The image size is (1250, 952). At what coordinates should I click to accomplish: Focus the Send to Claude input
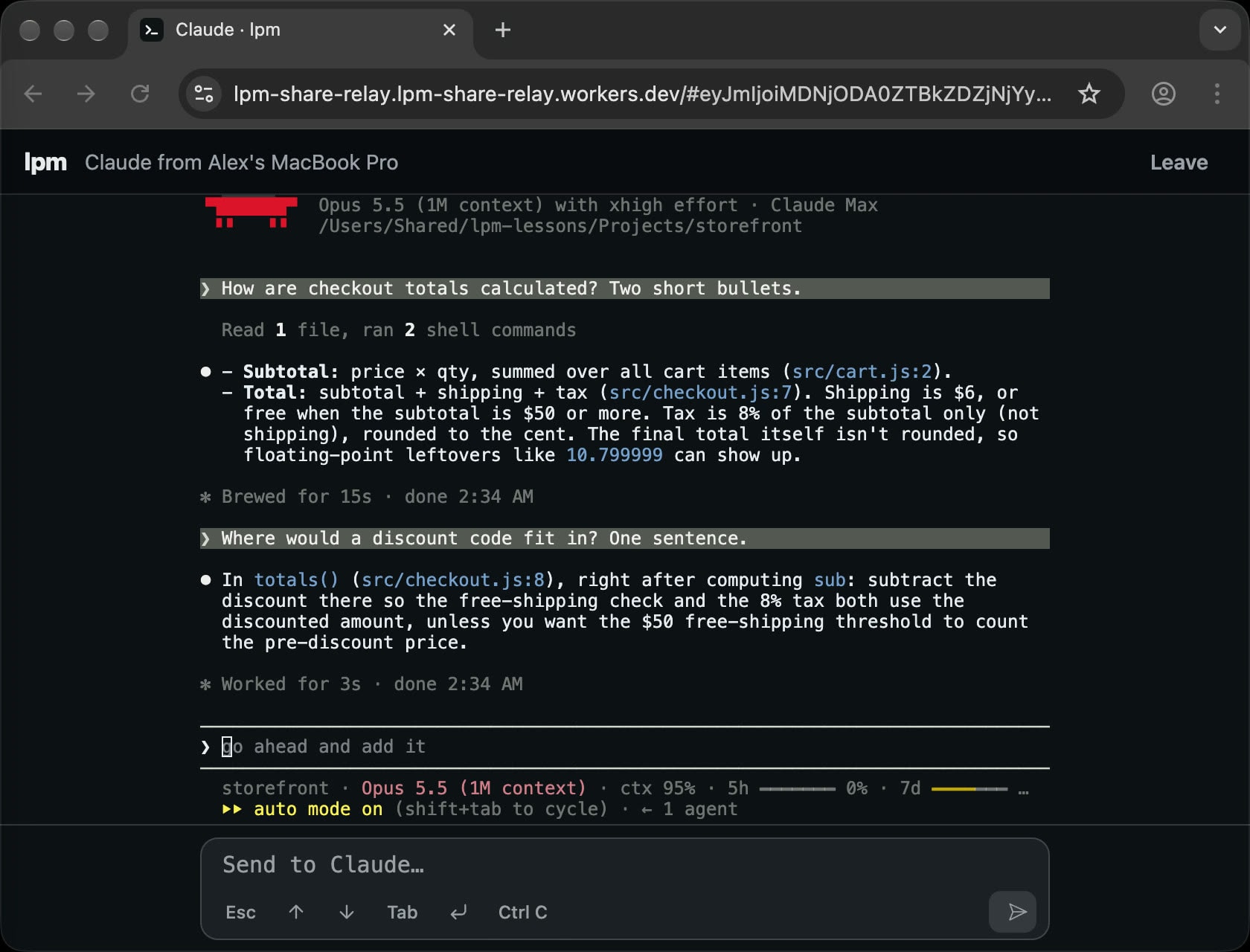(625, 864)
